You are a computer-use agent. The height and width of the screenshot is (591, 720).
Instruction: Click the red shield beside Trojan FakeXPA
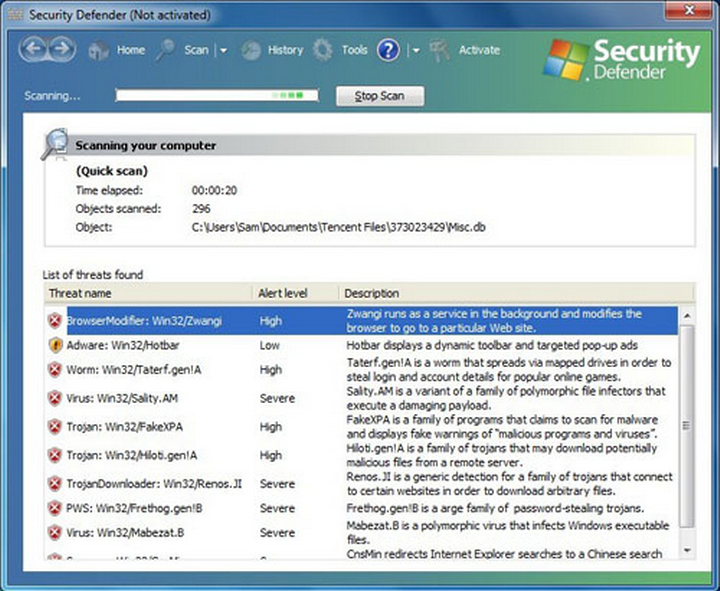pyautogui.click(x=55, y=426)
